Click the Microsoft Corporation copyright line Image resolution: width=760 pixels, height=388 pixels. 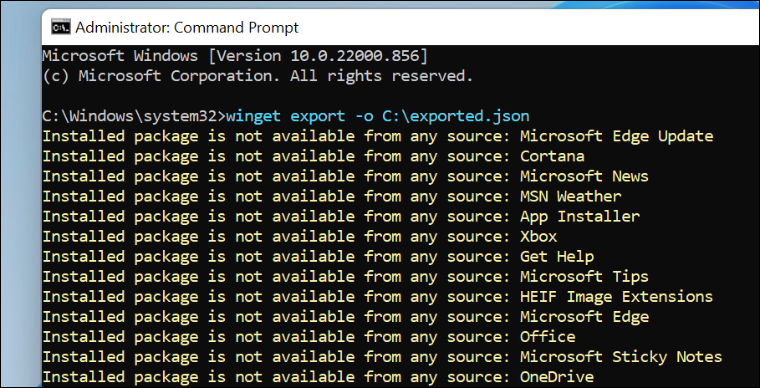(257, 76)
